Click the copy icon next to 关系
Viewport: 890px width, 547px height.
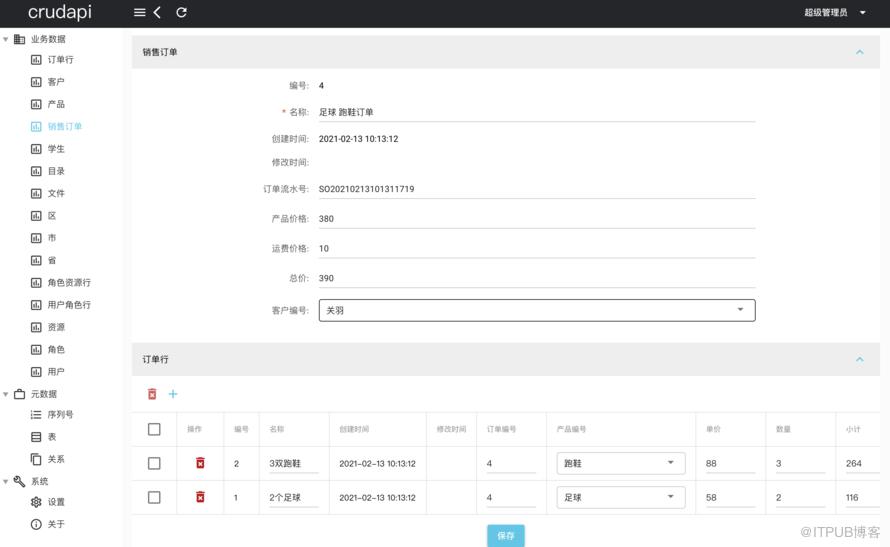click(x=36, y=459)
